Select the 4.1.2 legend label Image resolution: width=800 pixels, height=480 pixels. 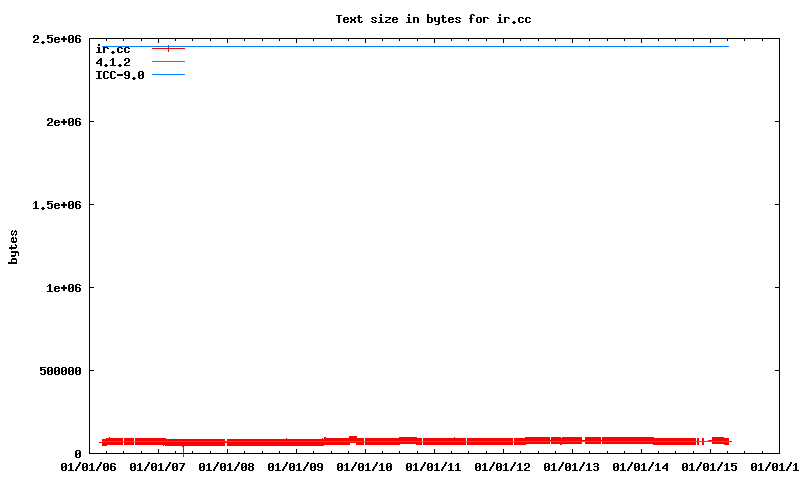(113, 62)
